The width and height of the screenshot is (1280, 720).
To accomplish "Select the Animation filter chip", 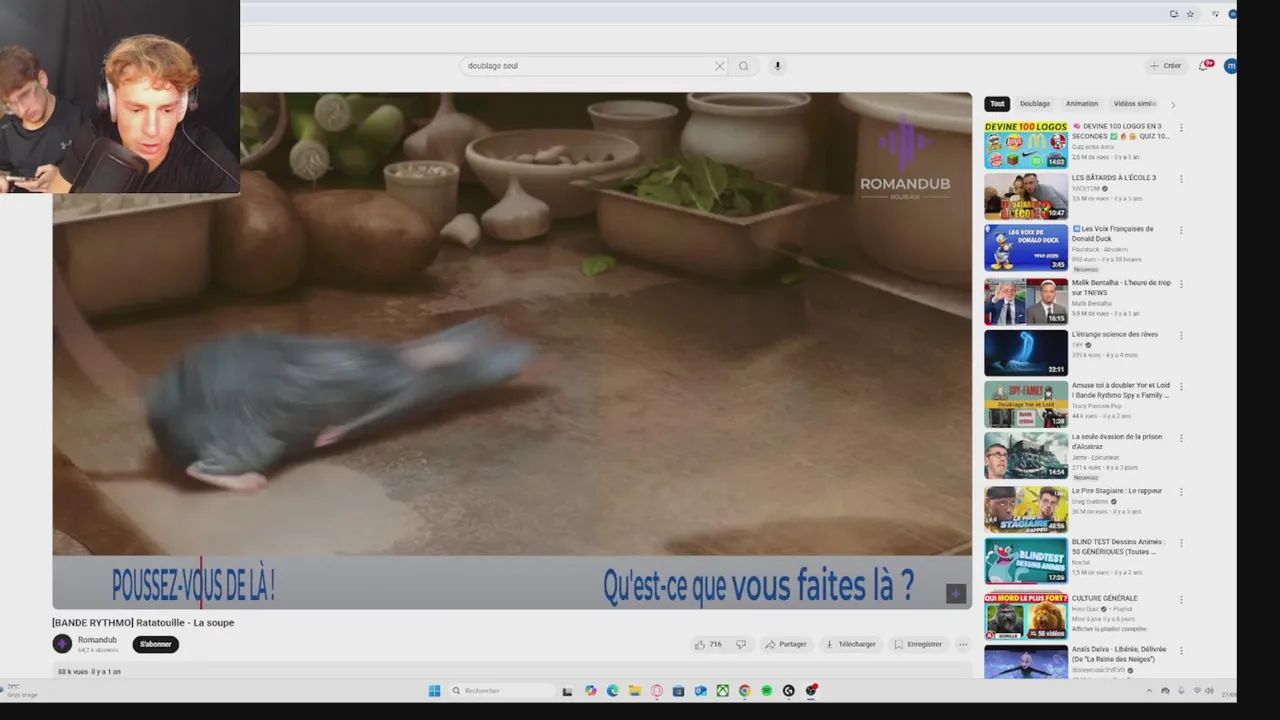I will (x=1082, y=104).
